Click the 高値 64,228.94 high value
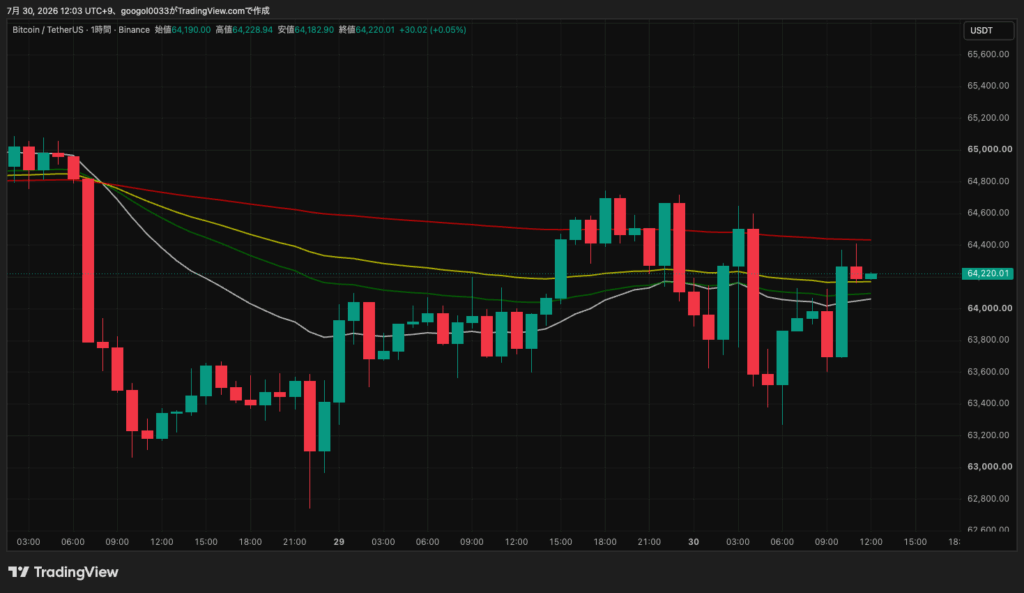The image size is (1024, 593). [x=244, y=30]
